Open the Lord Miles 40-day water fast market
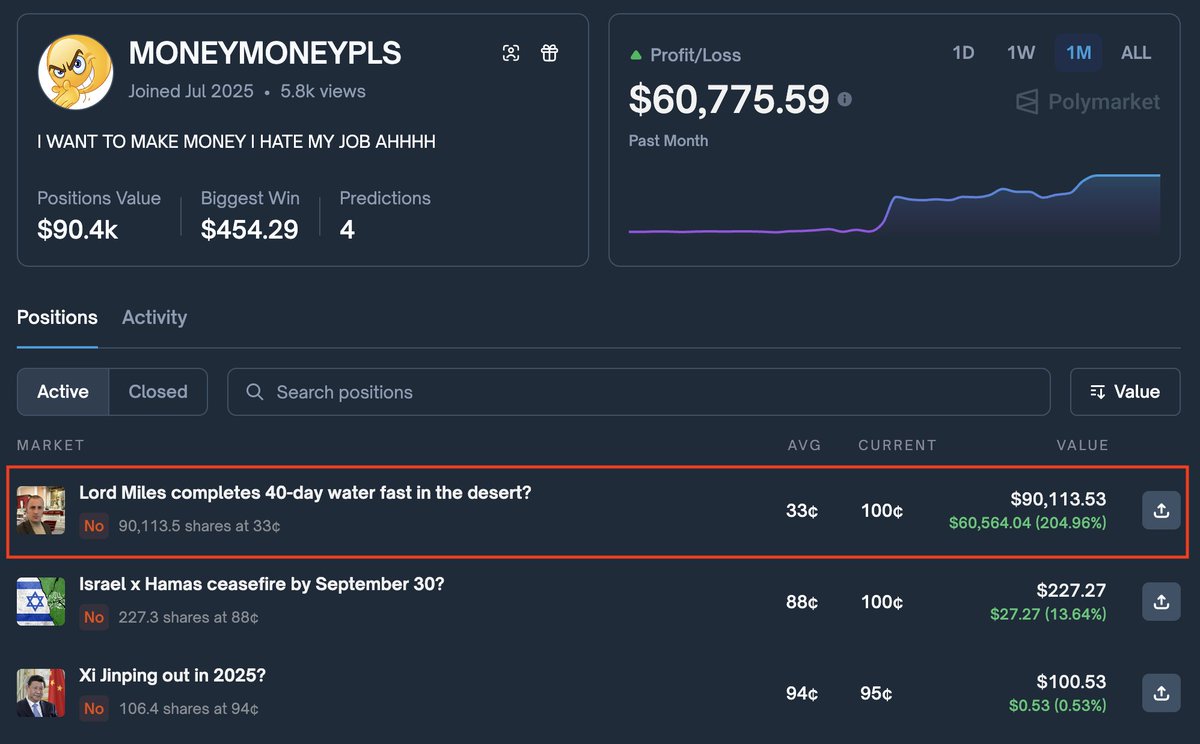 tap(305, 493)
